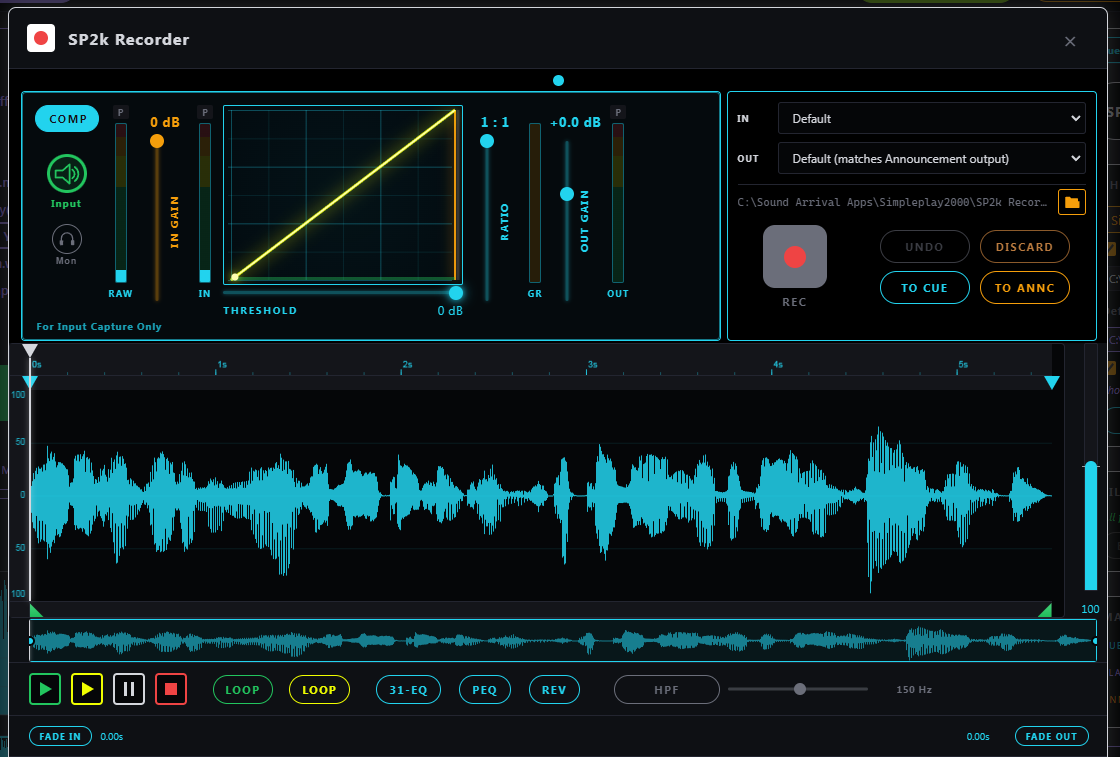Click the white playhead marker at 0s
The height and width of the screenshot is (757, 1120).
click(x=29, y=350)
